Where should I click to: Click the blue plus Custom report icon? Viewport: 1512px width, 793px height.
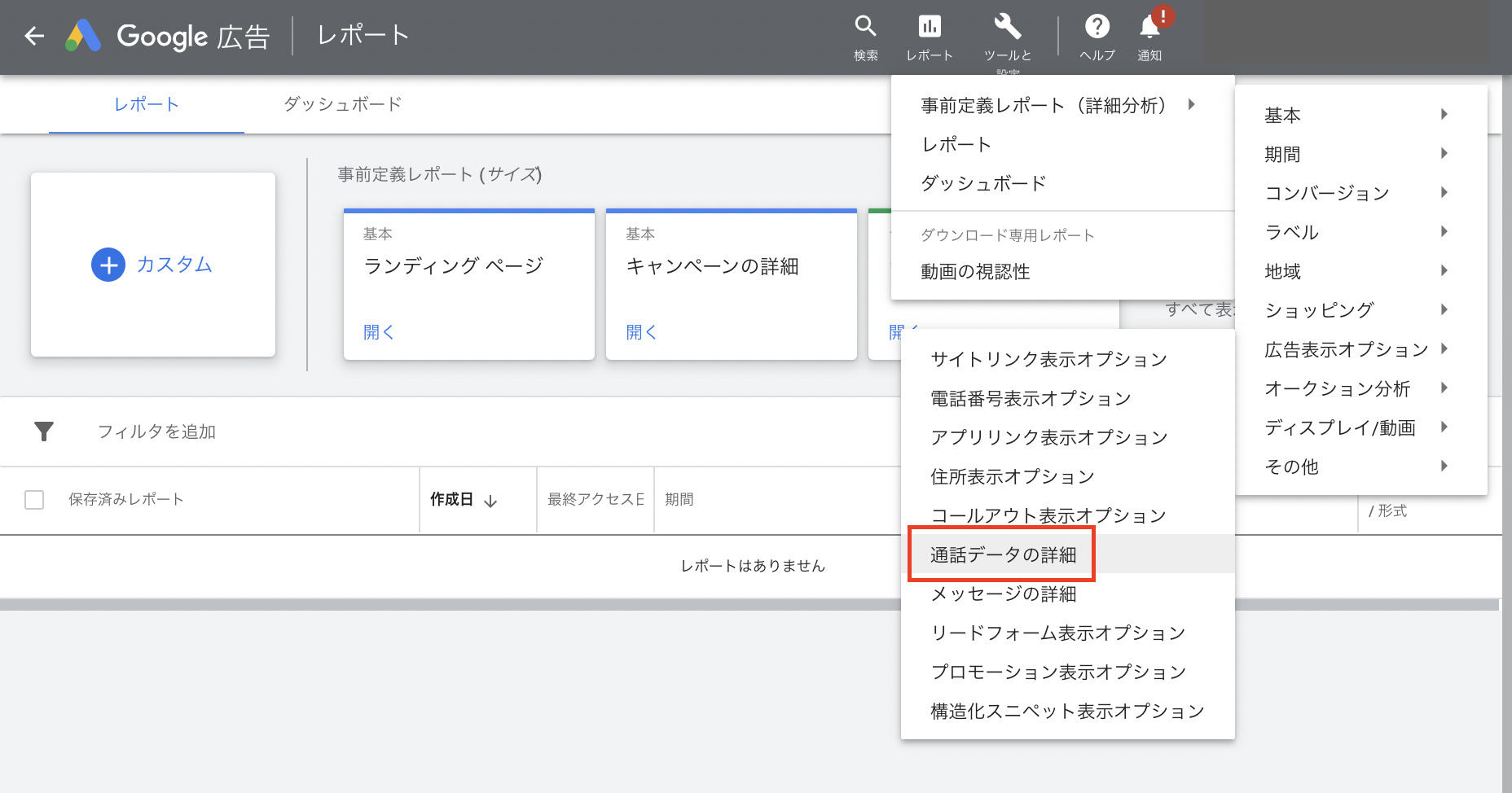(108, 265)
